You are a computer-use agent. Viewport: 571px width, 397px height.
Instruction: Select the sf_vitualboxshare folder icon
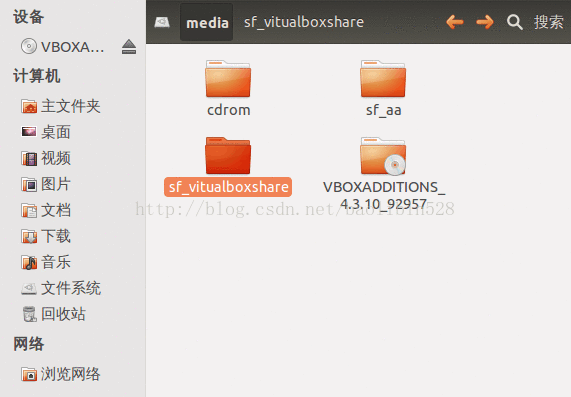[228, 156]
